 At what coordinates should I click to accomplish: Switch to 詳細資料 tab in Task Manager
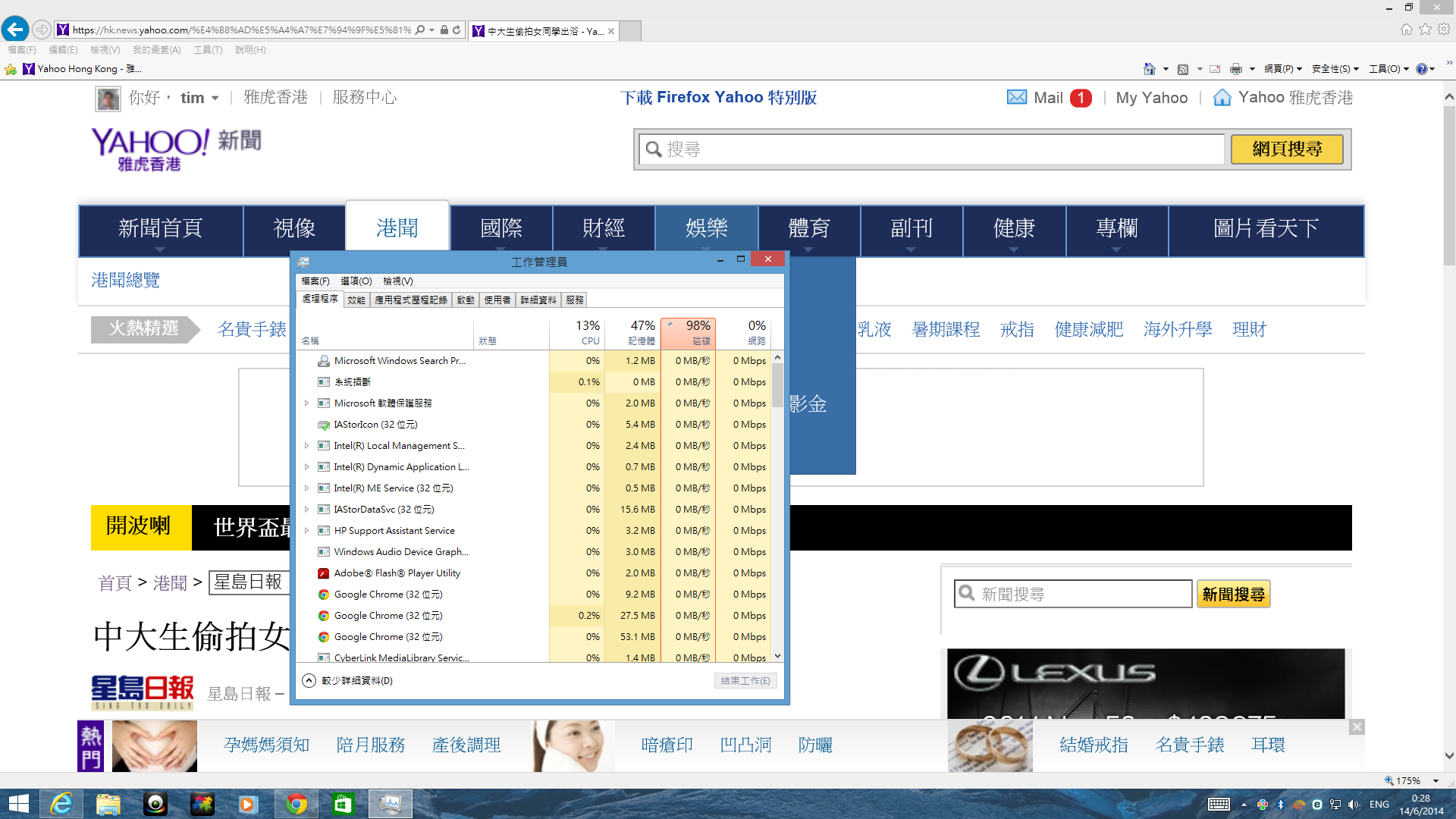coord(538,300)
